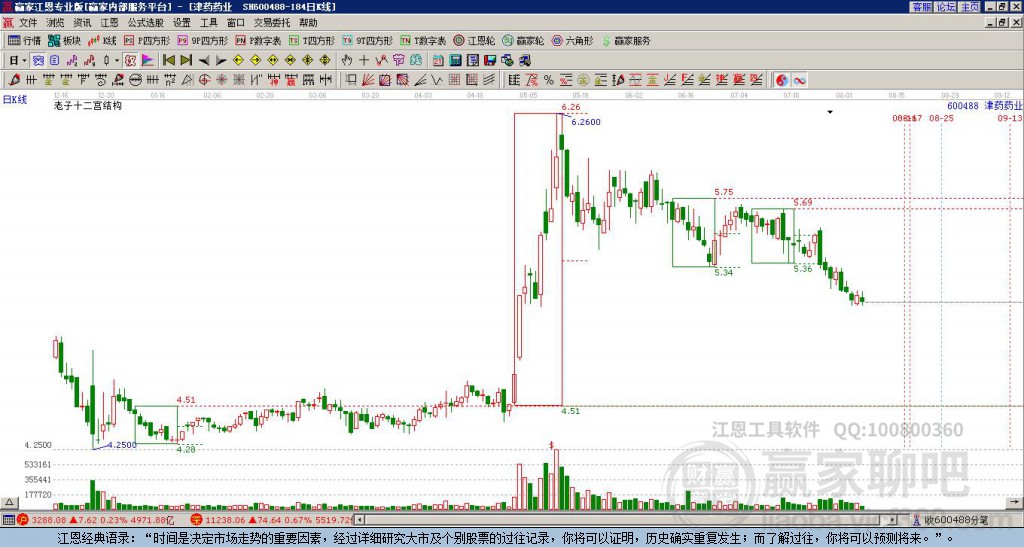Image resolution: width=1024 pixels, height=548 pixels.
Task: Click the left arrow button at chart bottom right
Action: click(x=1014, y=502)
